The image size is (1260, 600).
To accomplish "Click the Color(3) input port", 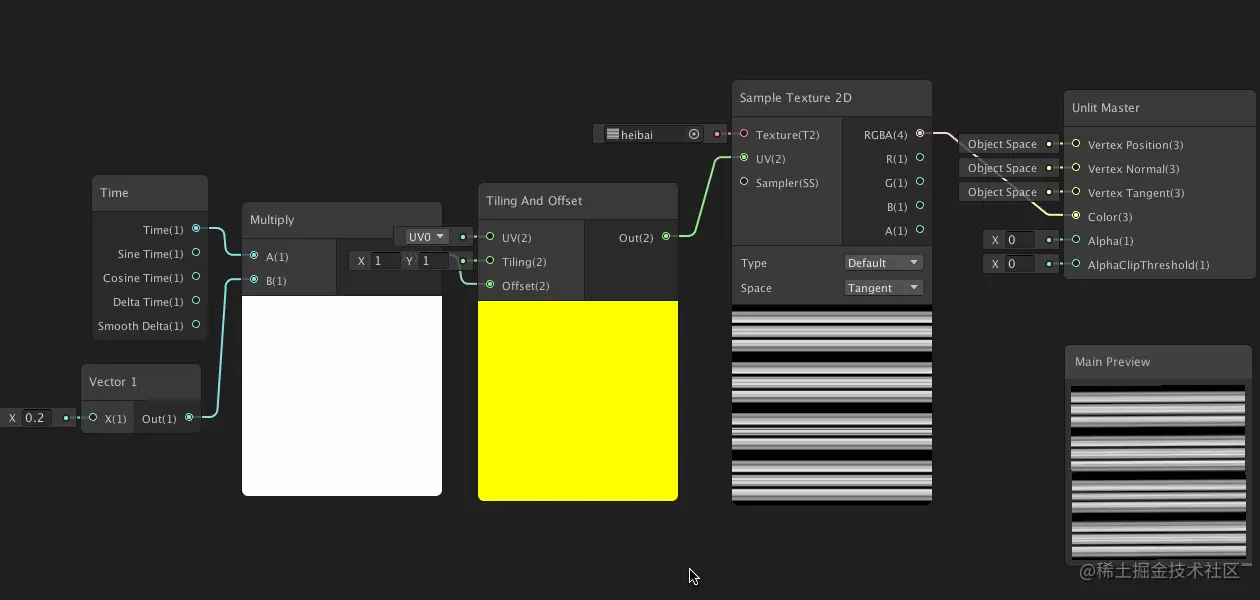I will [1076, 216].
